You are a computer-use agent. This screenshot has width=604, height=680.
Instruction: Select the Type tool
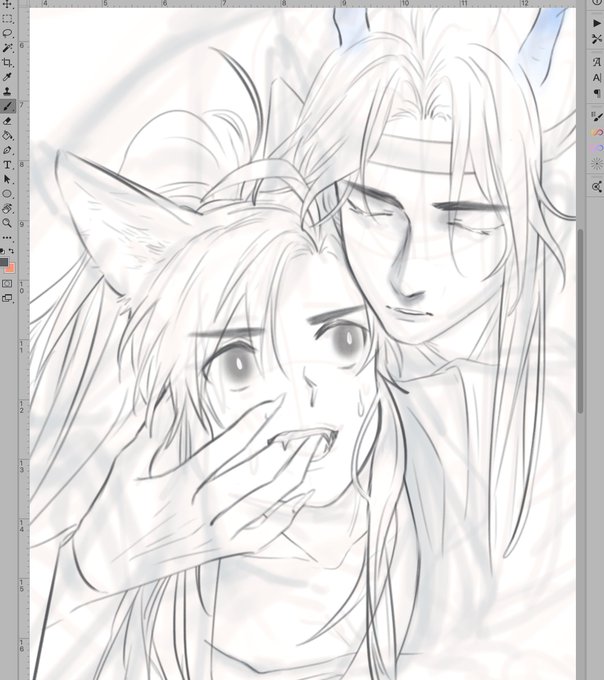7,165
